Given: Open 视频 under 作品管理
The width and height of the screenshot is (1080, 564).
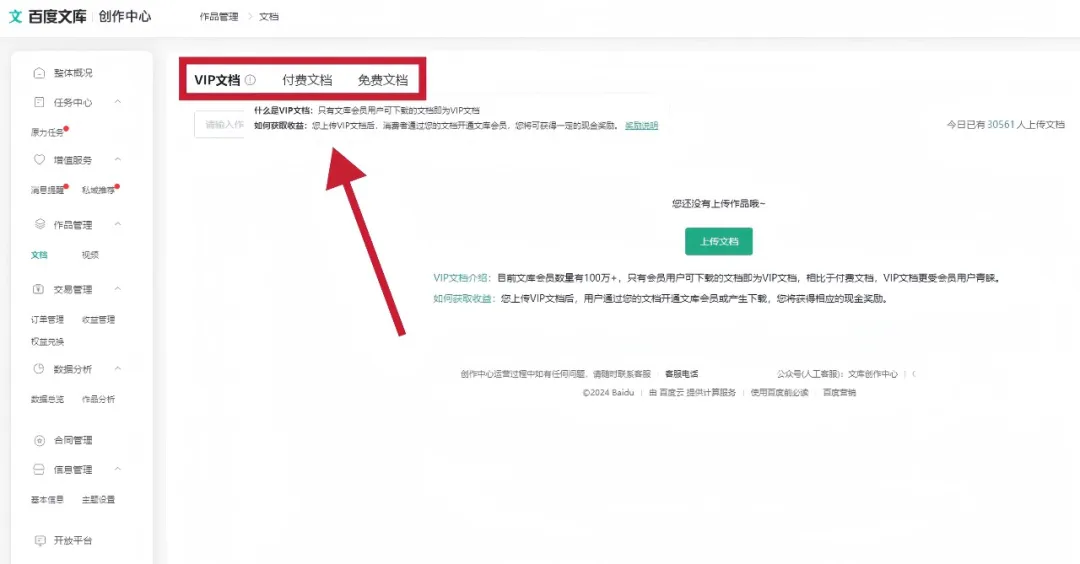Looking at the screenshot, I should click(x=90, y=255).
